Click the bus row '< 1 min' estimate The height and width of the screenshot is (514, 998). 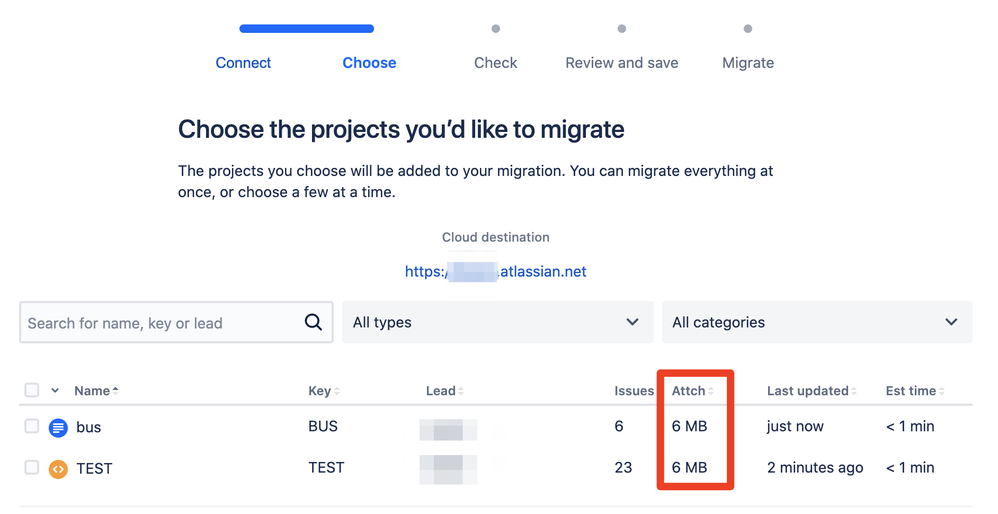click(x=910, y=426)
